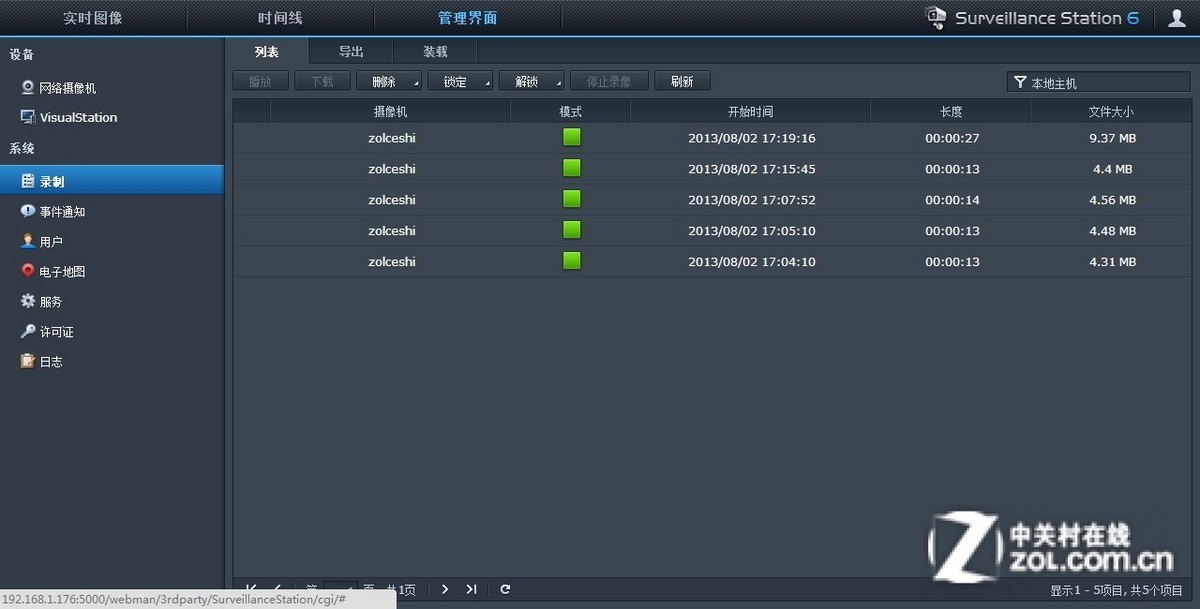Select the 导出 export tab

click(x=349, y=50)
